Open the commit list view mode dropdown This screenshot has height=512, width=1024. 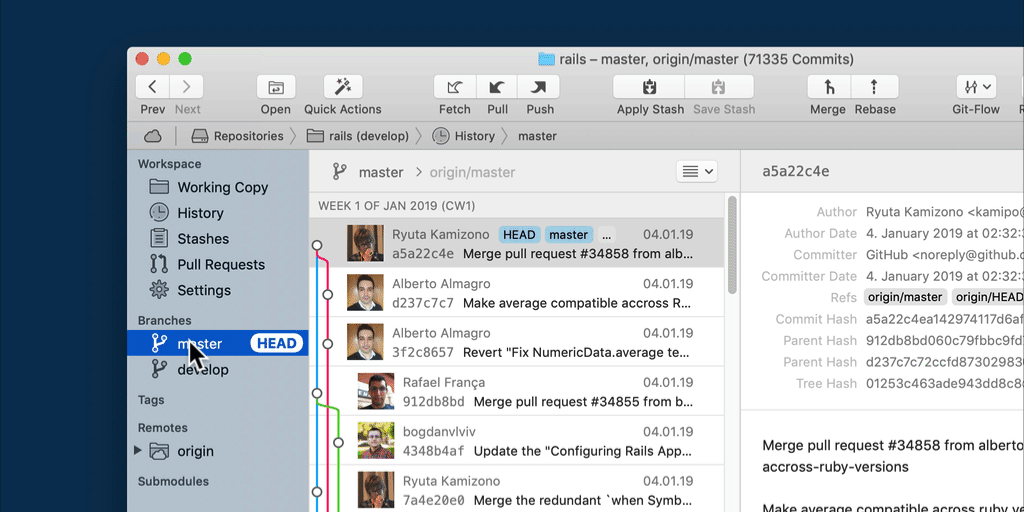click(x=697, y=172)
